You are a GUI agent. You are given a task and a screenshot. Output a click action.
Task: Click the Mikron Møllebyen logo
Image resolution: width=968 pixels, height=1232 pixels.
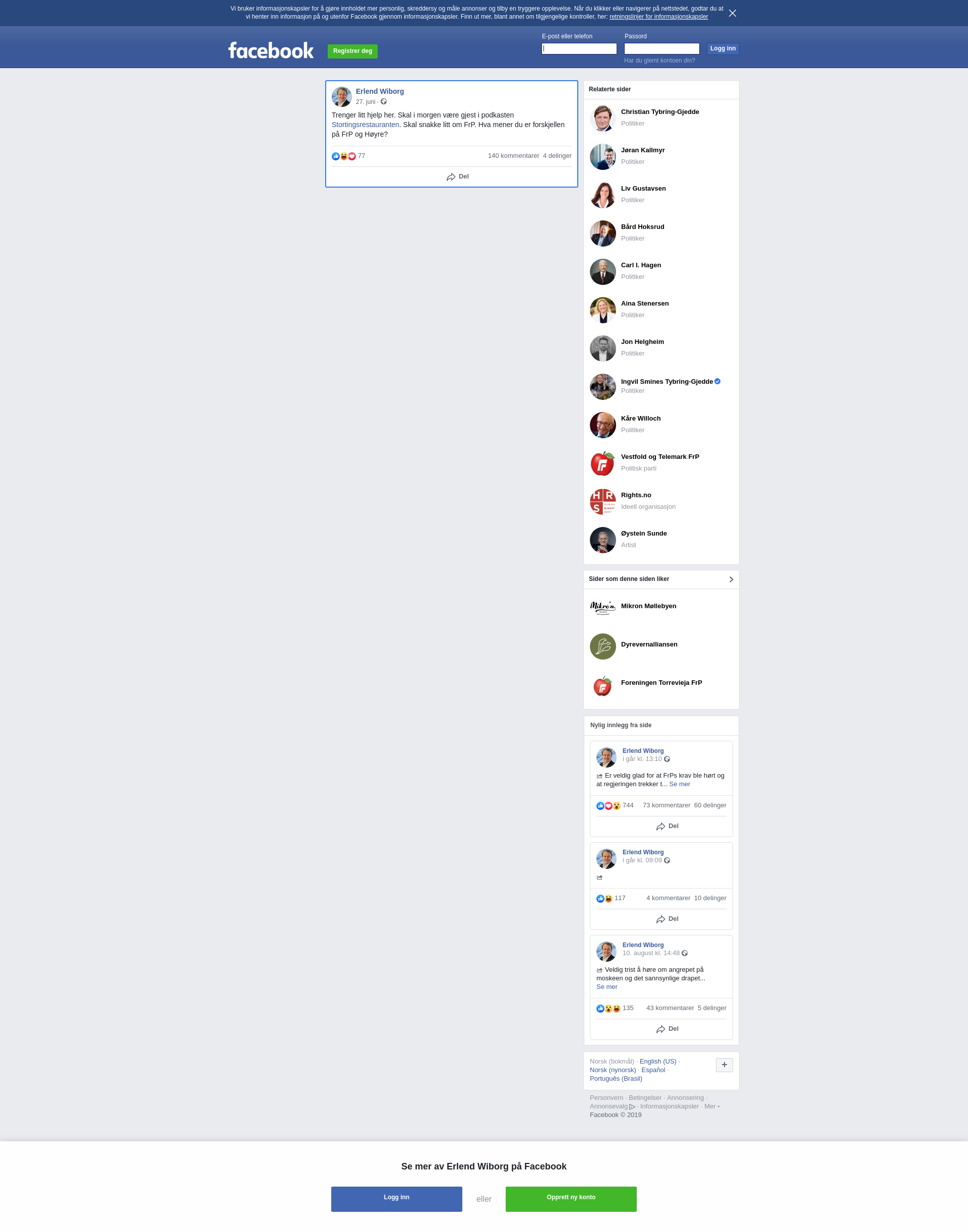pos(602,608)
